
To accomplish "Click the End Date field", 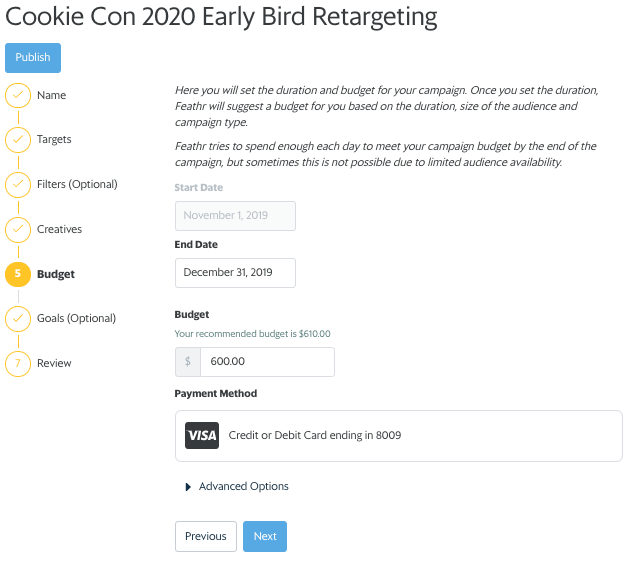I will tap(235, 273).
